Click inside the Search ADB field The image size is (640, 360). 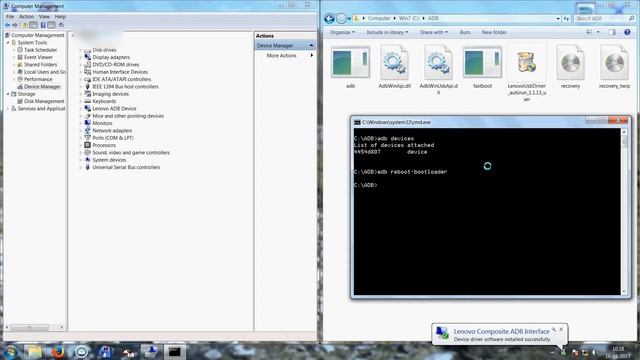click(x=602, y=18)
